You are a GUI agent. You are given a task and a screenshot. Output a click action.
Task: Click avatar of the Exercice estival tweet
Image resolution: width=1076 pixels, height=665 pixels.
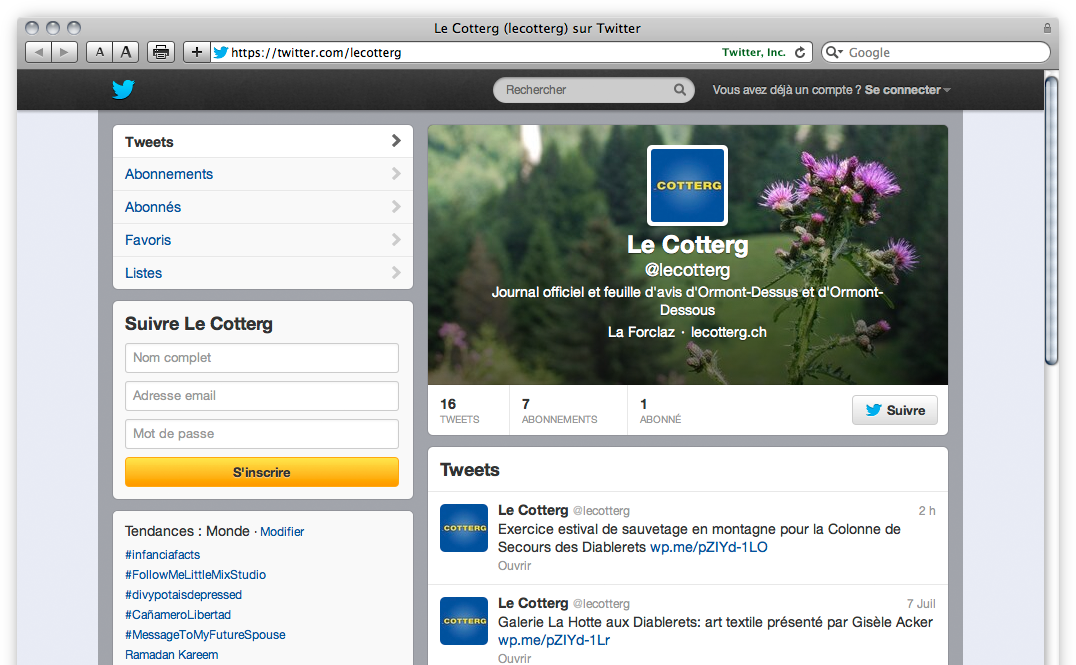464,528
